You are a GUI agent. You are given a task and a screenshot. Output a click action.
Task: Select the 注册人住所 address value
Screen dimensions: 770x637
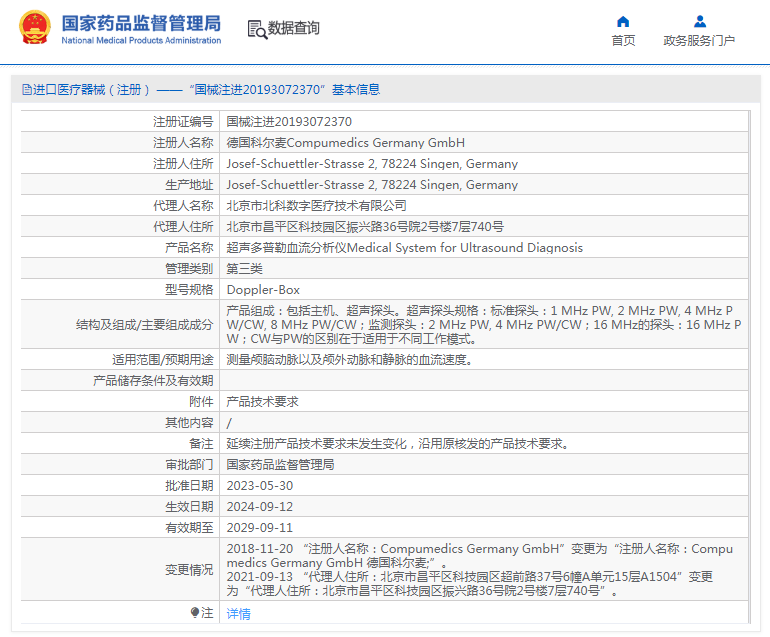click(372, 164)
